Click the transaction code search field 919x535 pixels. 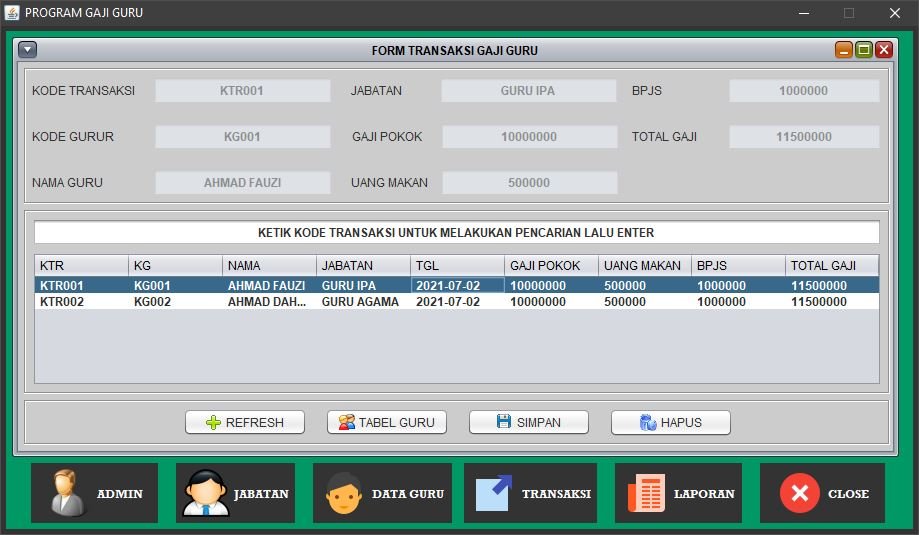tap(456, 233)
